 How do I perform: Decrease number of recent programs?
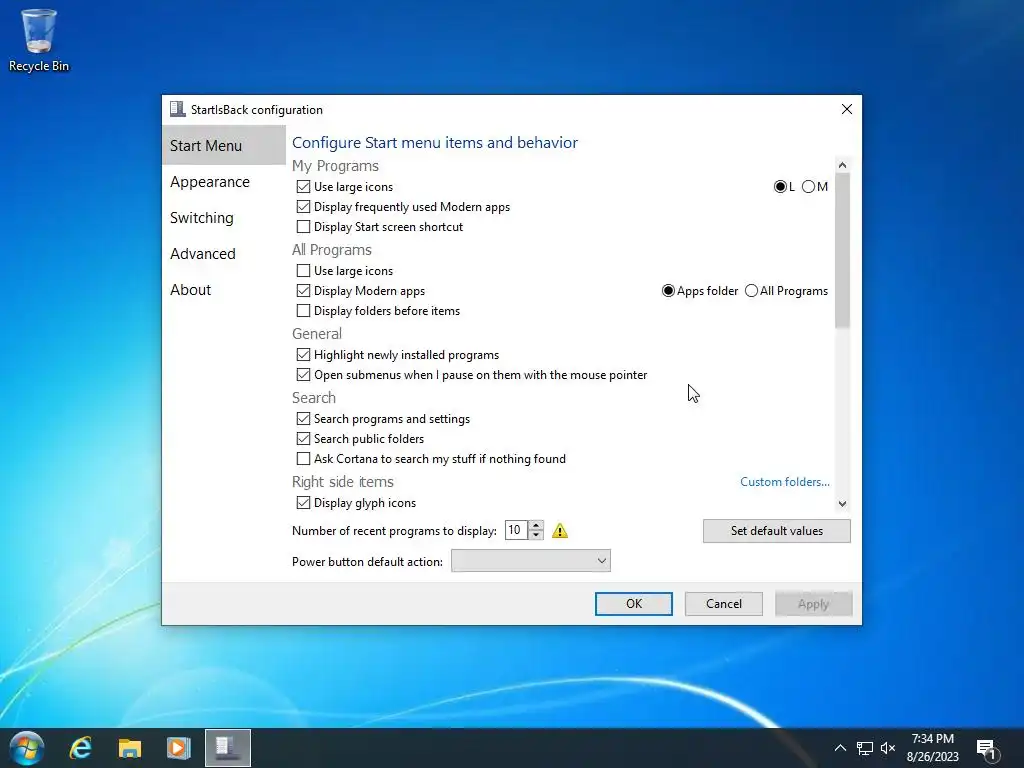536,535
